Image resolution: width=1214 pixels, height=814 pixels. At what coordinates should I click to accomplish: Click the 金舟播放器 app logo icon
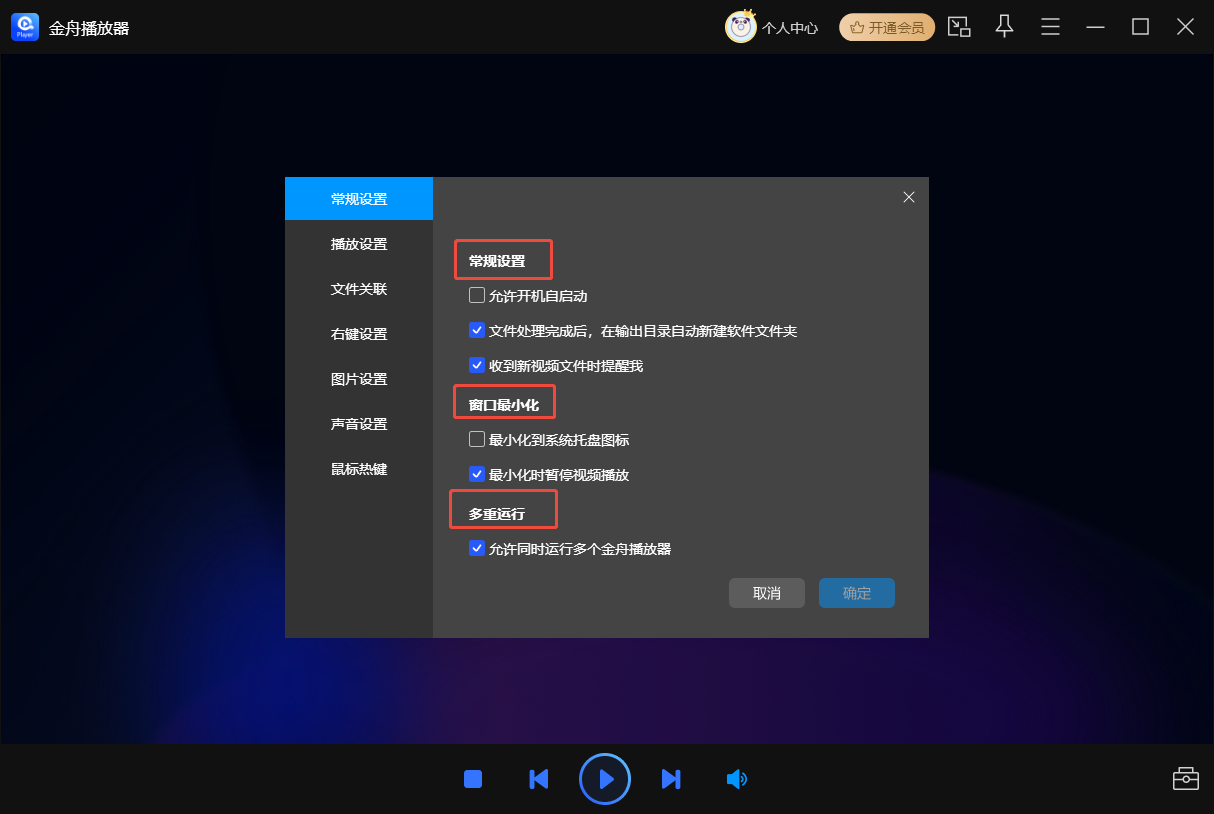coord(25,27)
